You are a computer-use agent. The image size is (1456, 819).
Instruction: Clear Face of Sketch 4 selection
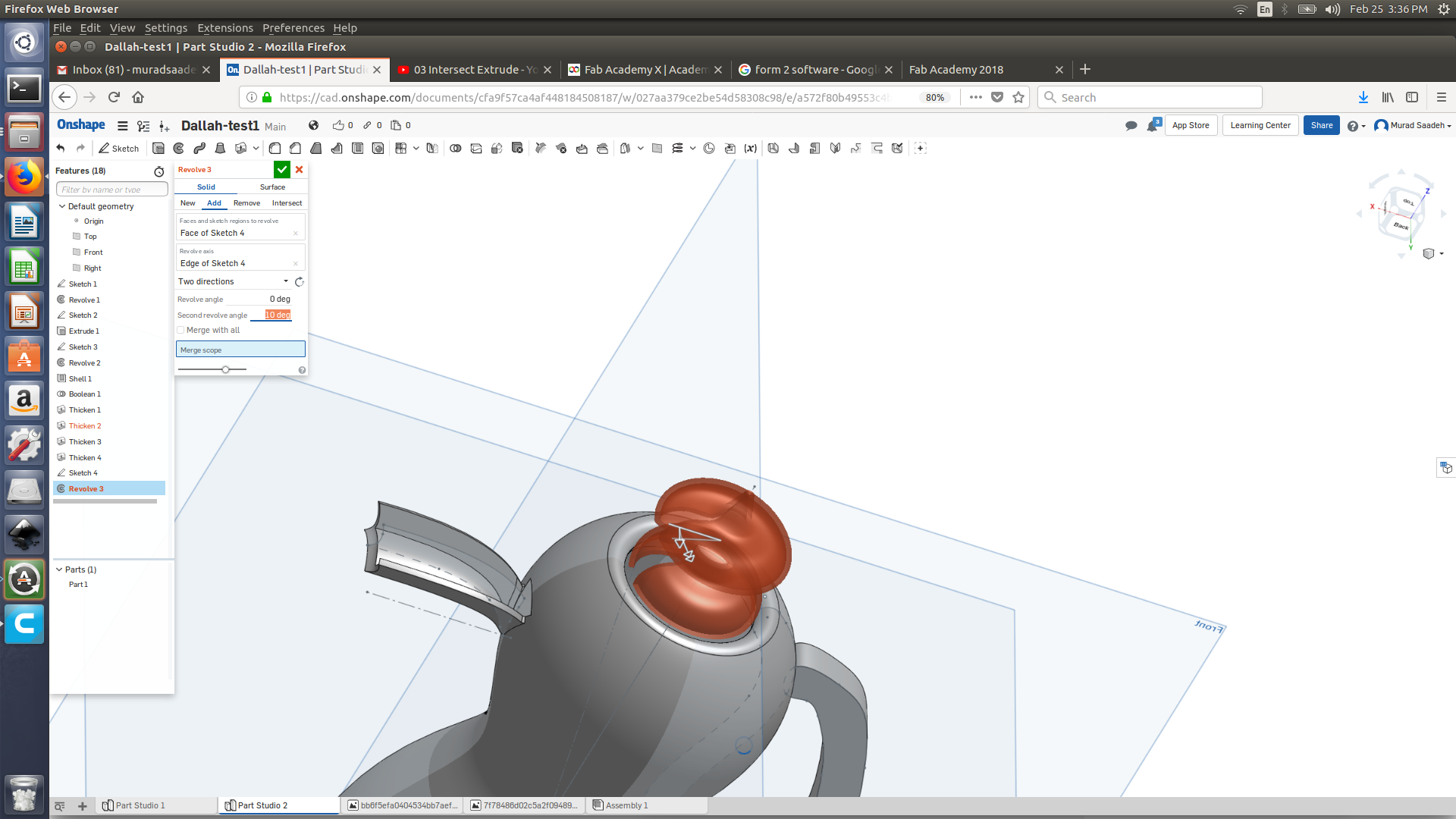[x=296, y=234]
